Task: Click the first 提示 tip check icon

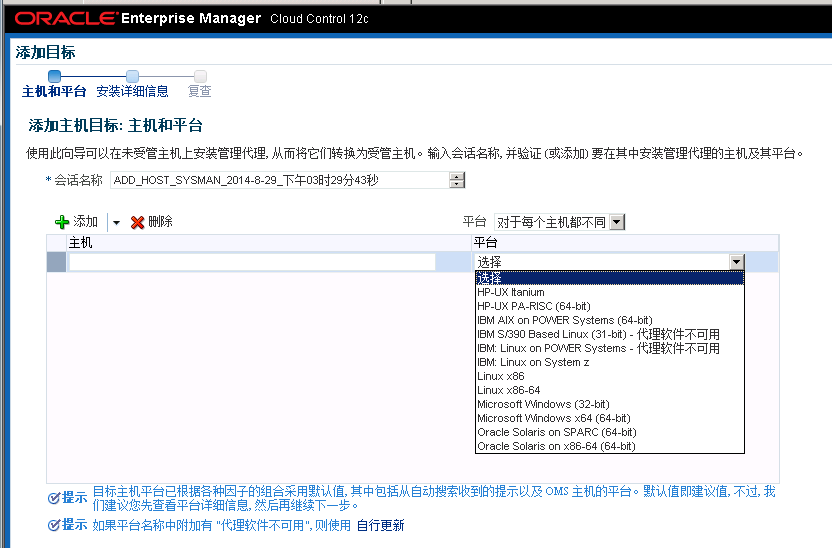Action: point(54,498)
